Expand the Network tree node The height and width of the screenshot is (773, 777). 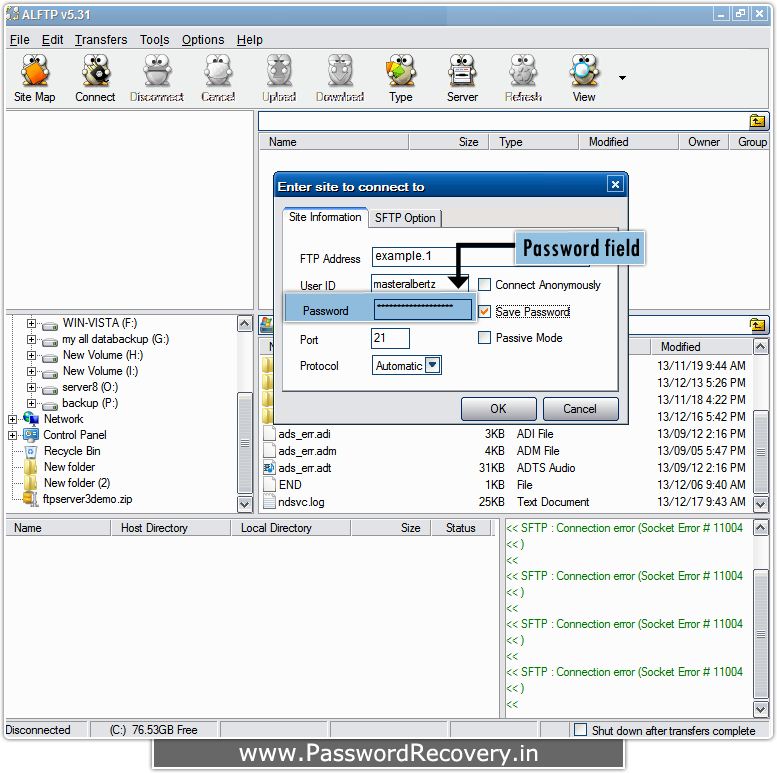pos(12,419)
